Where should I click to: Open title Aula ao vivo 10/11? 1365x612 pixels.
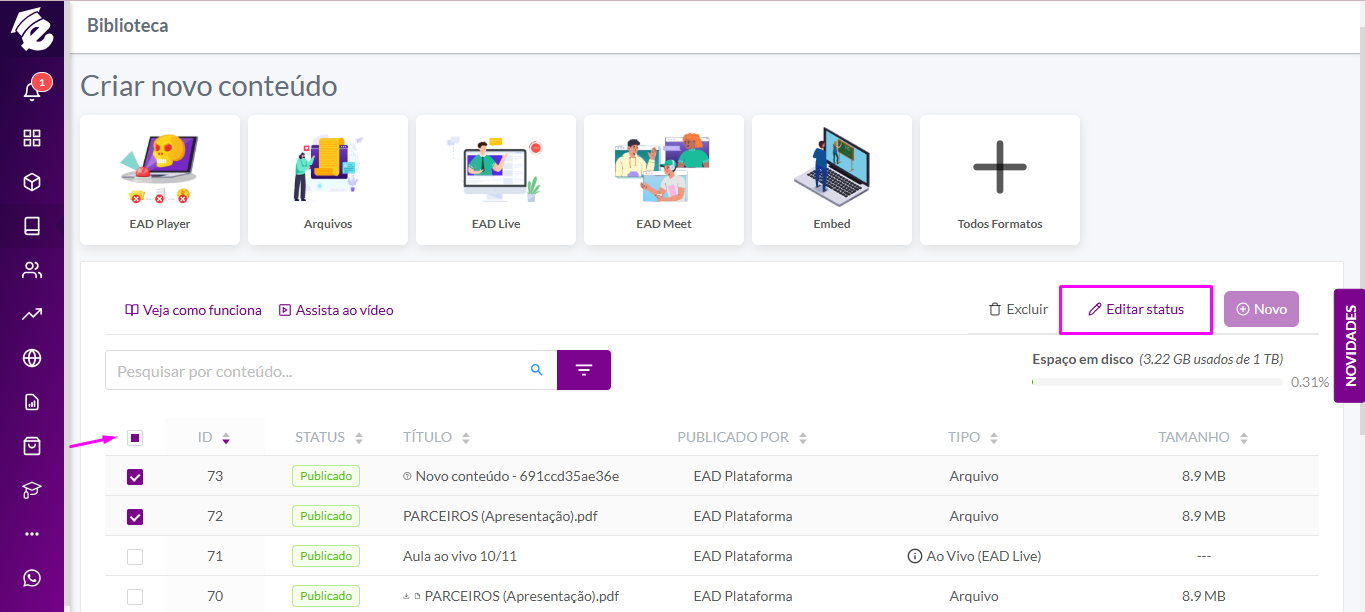tap(460, 556)
